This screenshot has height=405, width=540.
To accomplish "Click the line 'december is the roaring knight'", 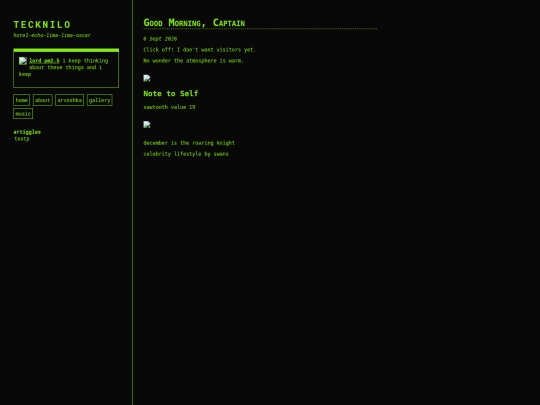I will coord(189,143).
